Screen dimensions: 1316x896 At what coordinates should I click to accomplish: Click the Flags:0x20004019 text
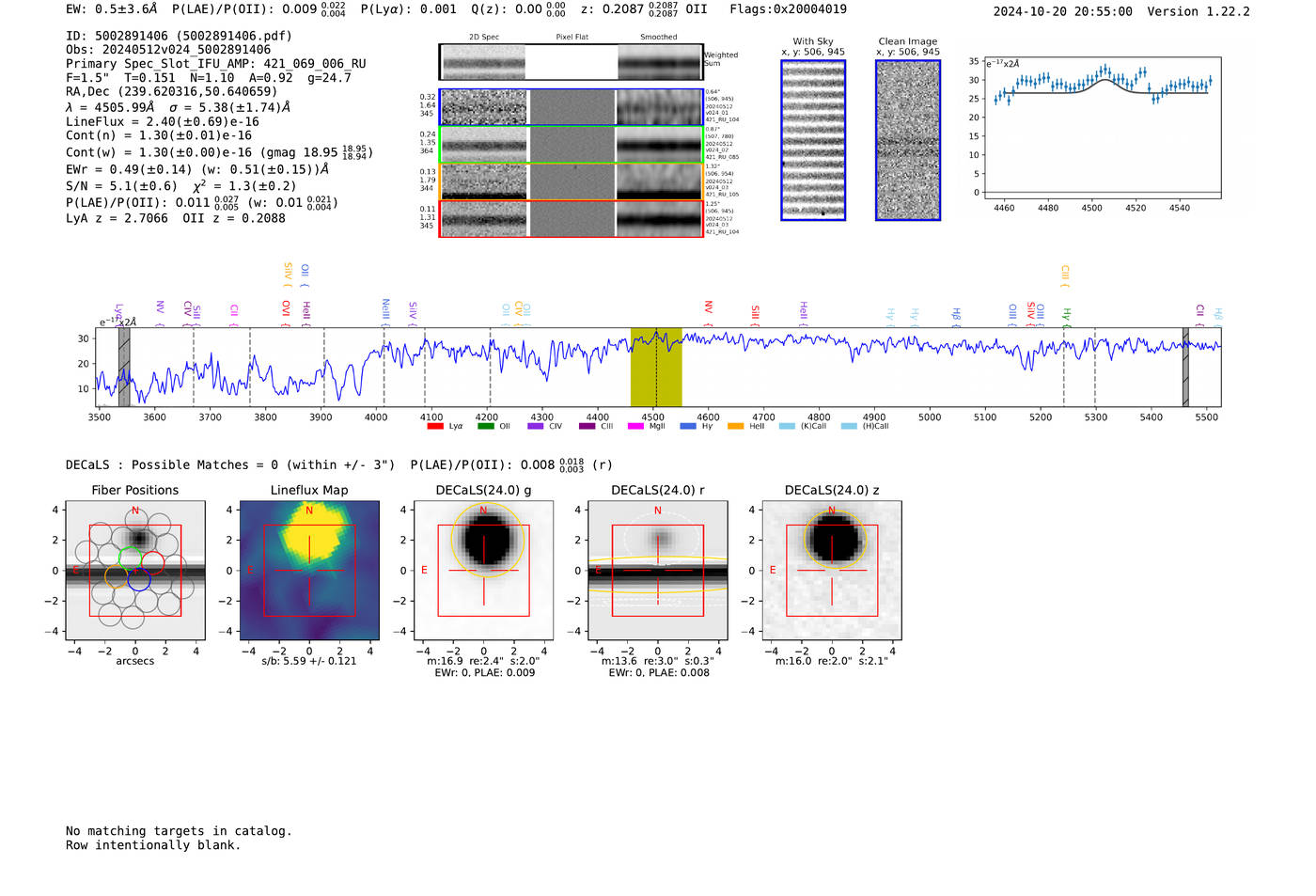788,9
